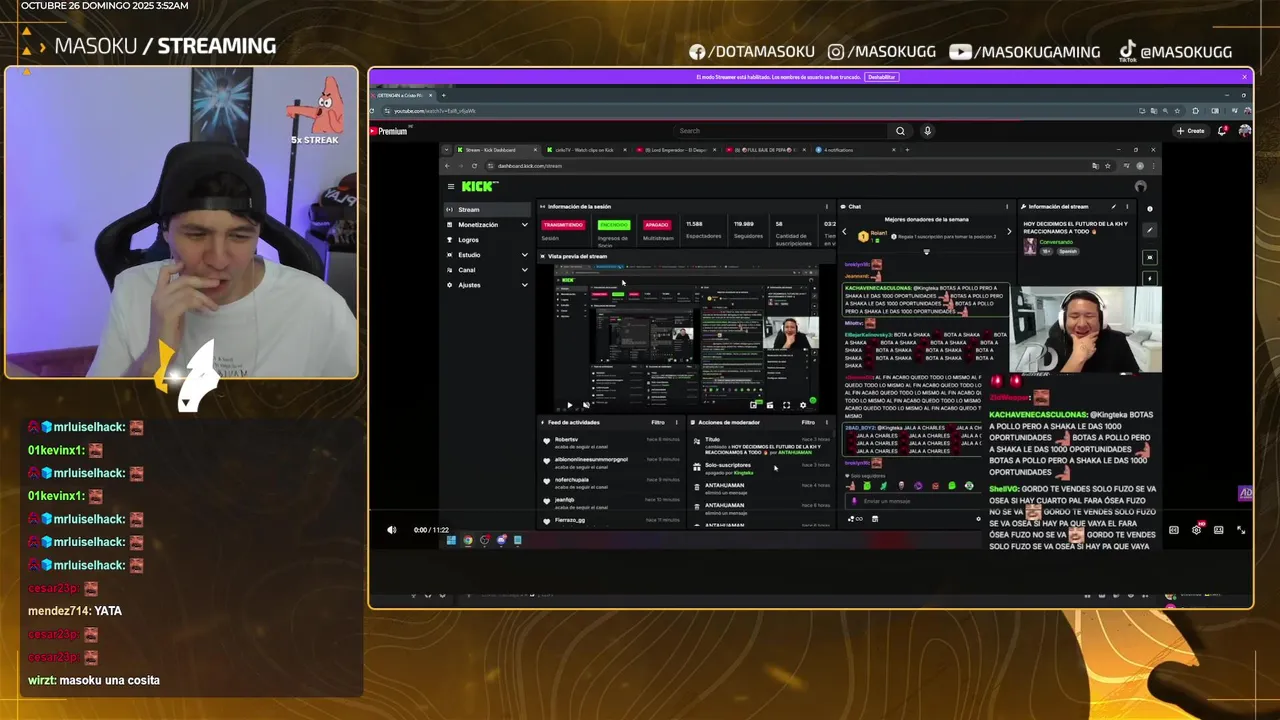This screenshot has height=720, width=1280.
Task: Play the stream preview video
Action: tap(570, 405)
